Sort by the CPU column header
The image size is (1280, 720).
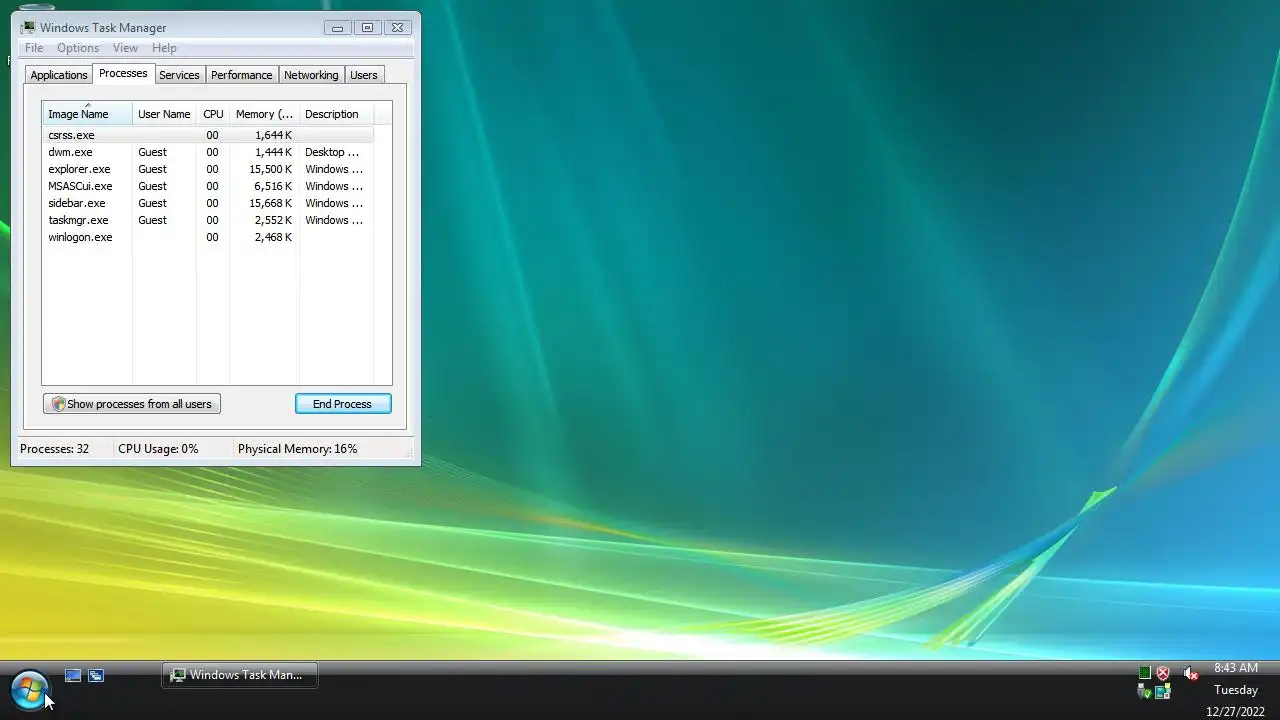pyautogui.click(x=213, y=114)
